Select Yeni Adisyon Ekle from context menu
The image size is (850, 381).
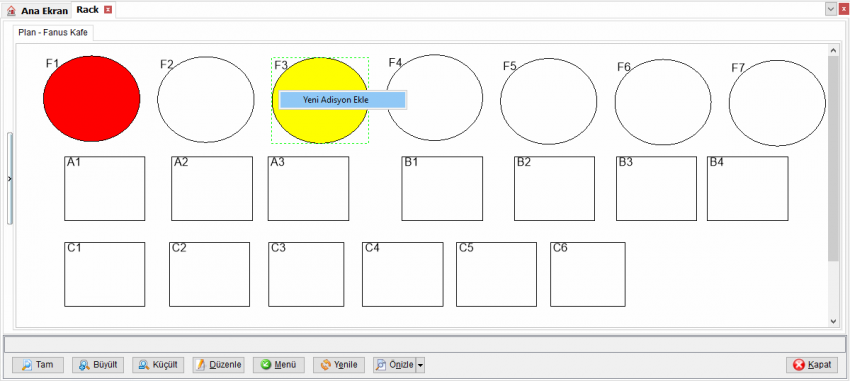[x=342, y=100]
